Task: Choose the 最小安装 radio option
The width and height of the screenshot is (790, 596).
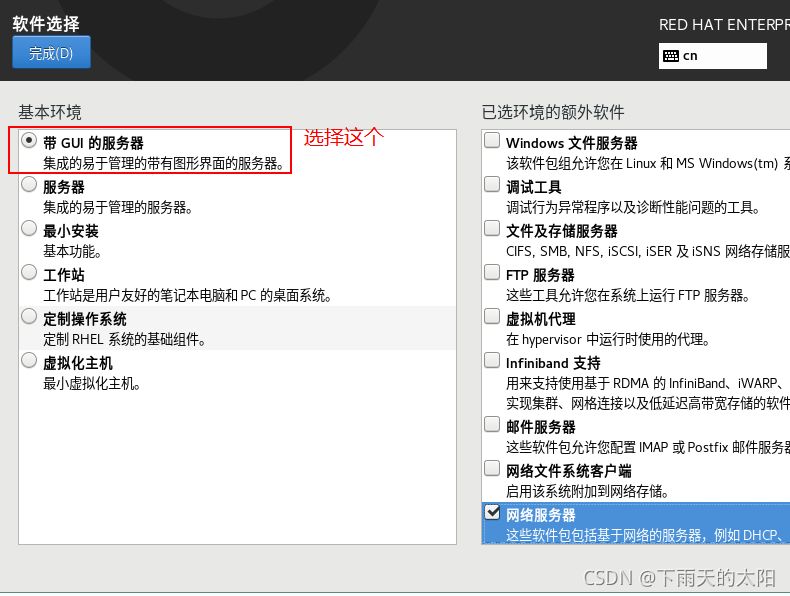Action: 29,228
